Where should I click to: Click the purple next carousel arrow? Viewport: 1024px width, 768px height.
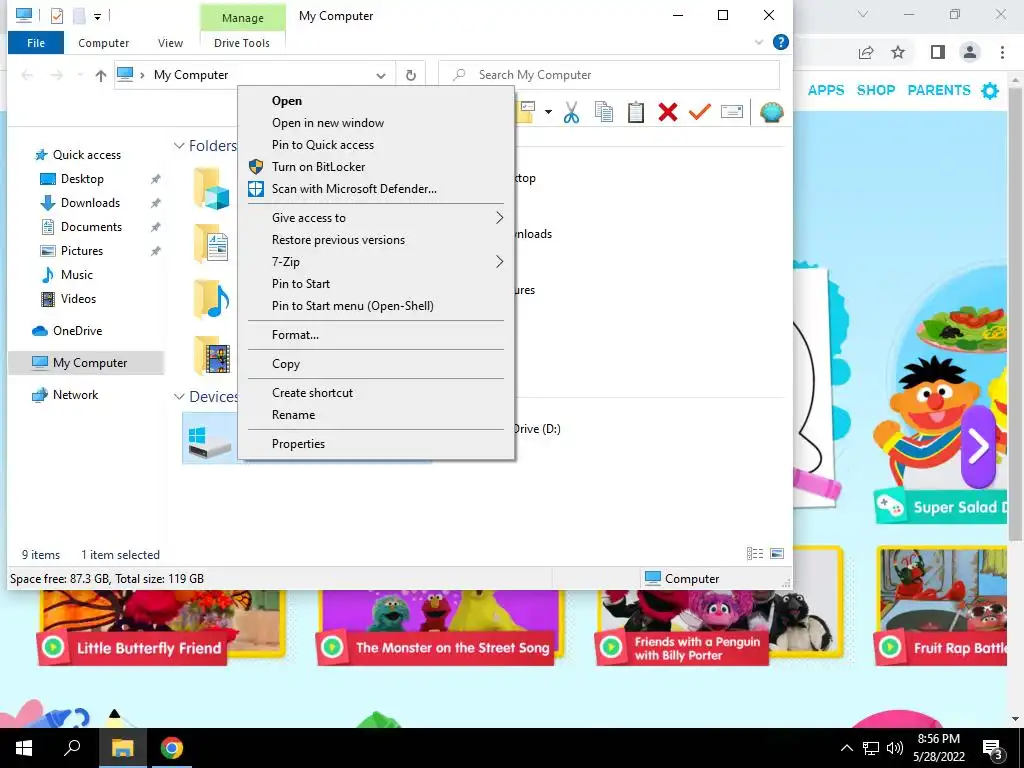(x=978, y=447)
